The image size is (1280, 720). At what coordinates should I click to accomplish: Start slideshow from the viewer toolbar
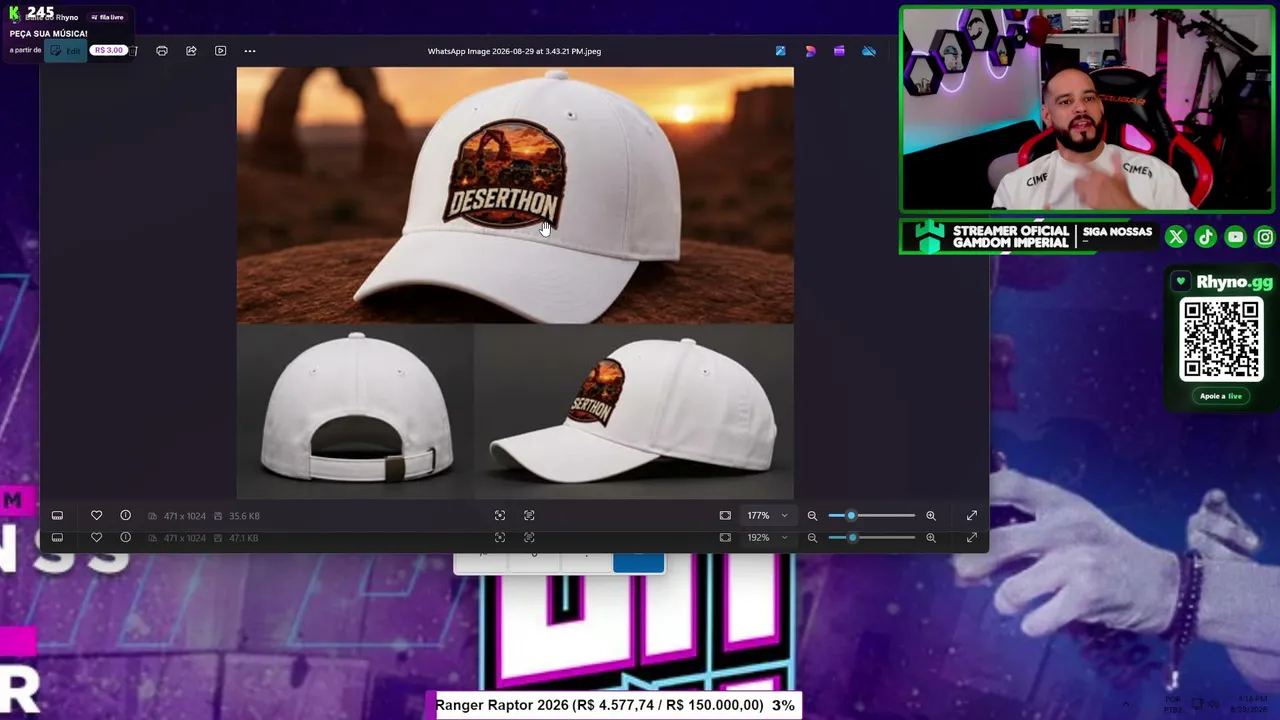point(221,51)
